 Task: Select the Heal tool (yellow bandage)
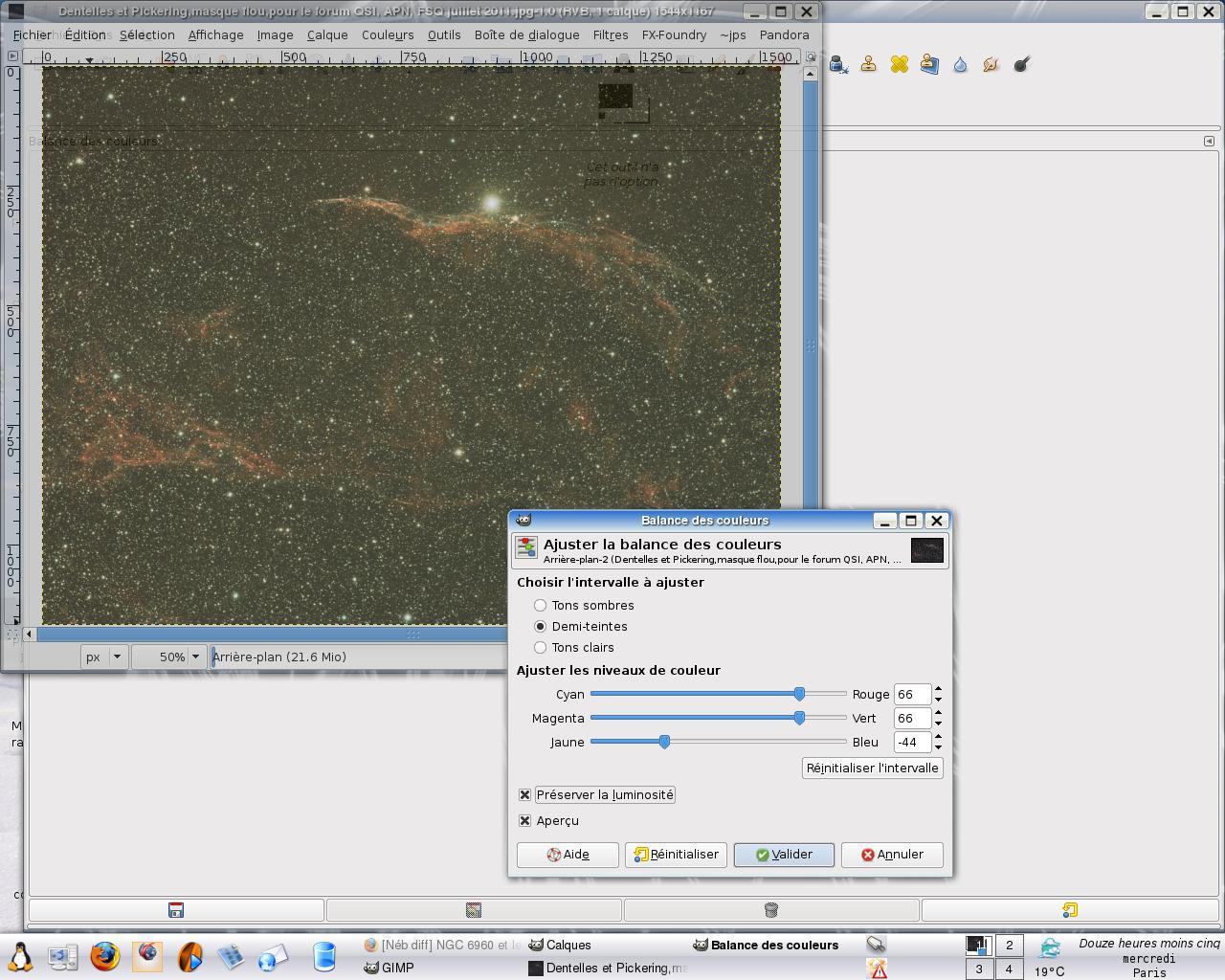pyautogui.click(x=899, y=64)
